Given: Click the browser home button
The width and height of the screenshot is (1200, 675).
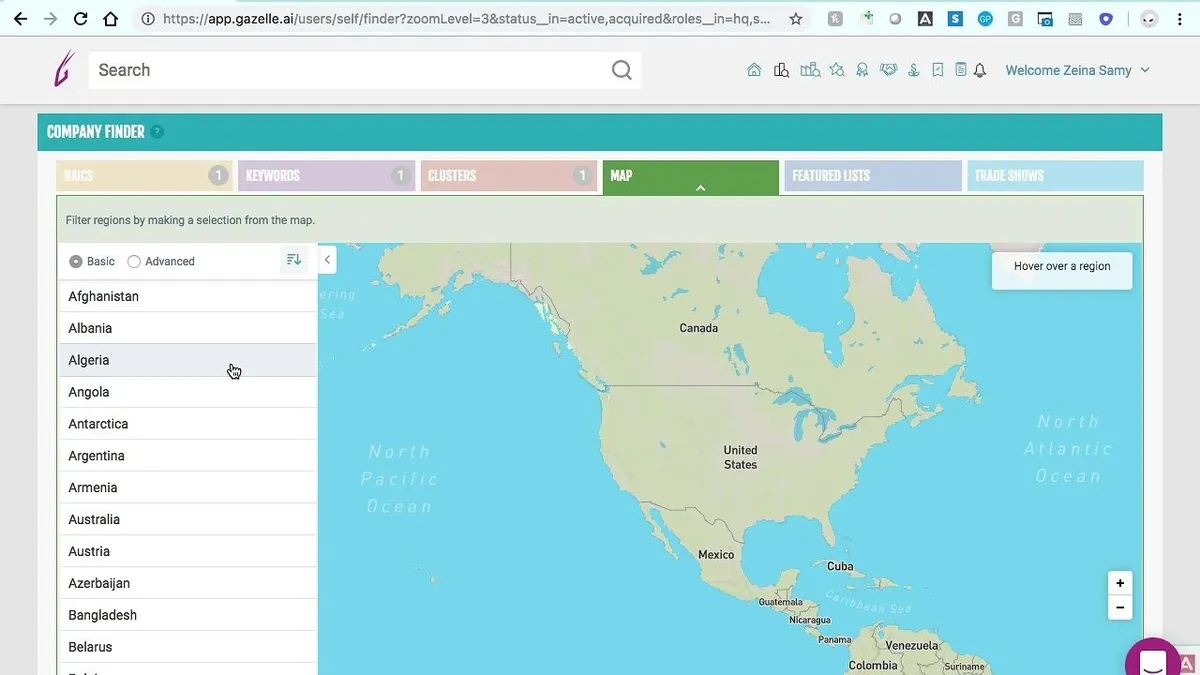Looking at the screenshot, I should click(111, 18).
